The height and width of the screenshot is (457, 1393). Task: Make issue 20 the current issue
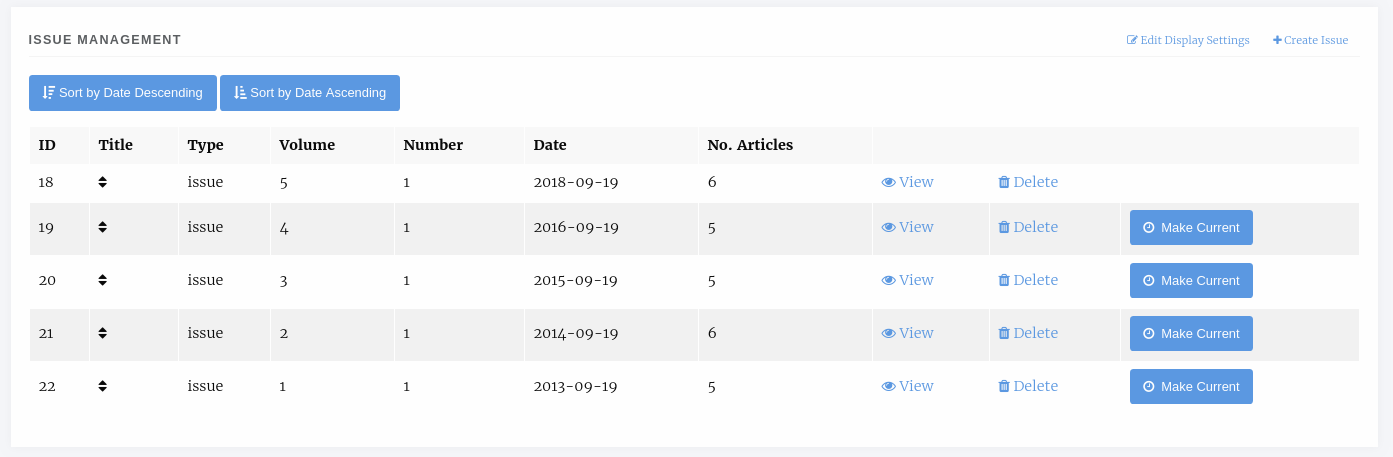pos(1191,281)
